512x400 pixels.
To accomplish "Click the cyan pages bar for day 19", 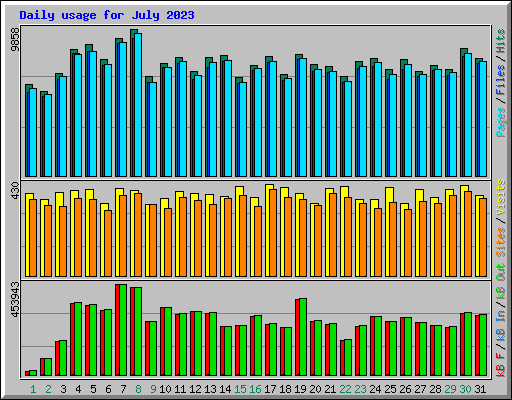I will click(303, 117).
